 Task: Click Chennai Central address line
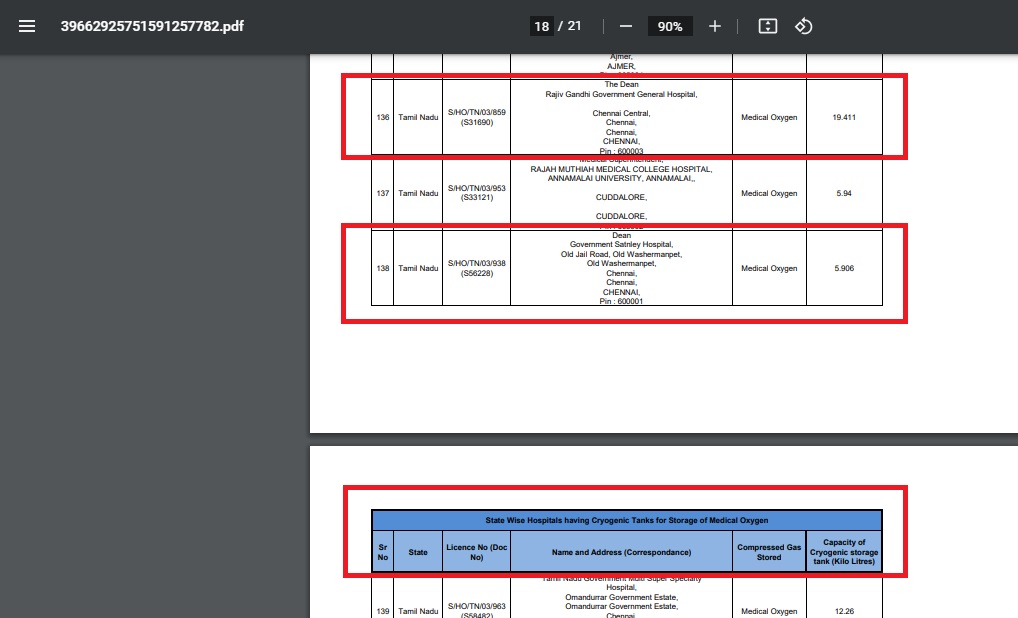click(x=621, y=114)
